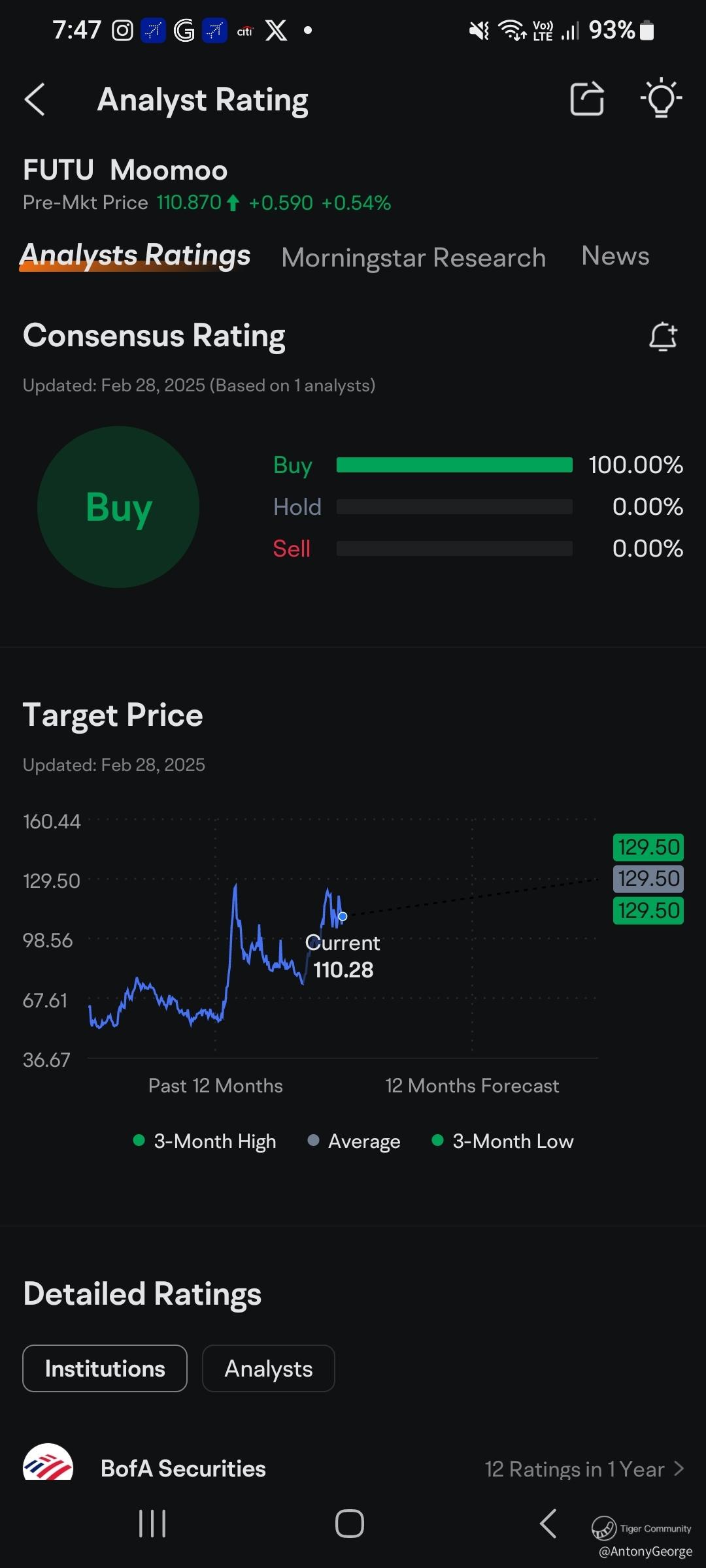Screen dimensions: 706x1568
Task: Select the Institutions filter button
Action: coord(105,1369)
